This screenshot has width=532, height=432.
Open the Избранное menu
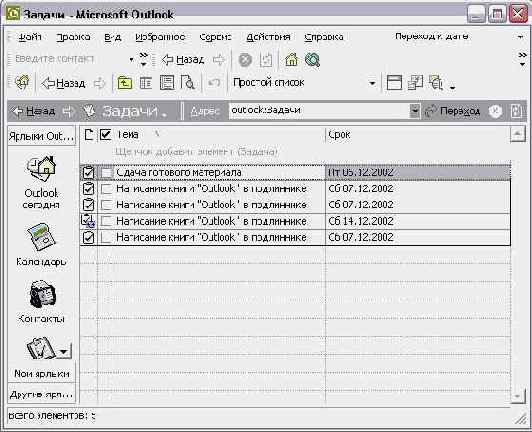[x=160, y=37]
